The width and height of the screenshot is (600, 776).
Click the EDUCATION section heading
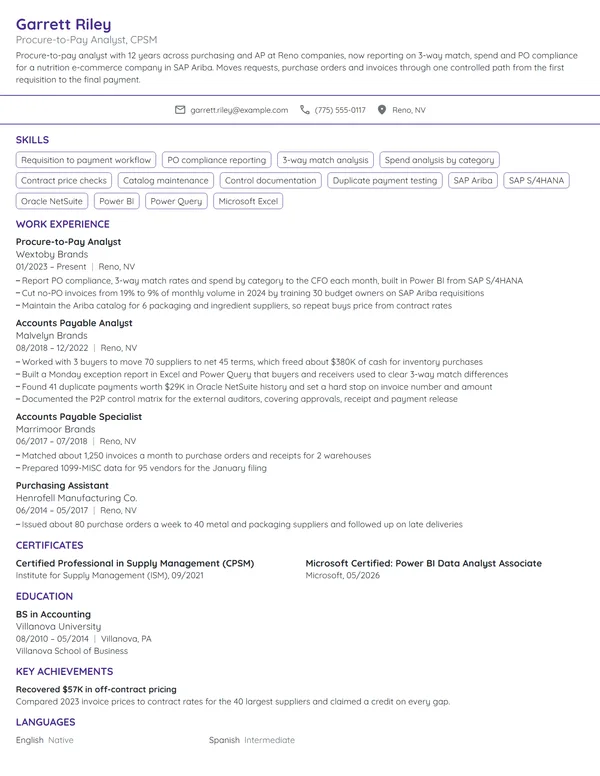[45, 596]
